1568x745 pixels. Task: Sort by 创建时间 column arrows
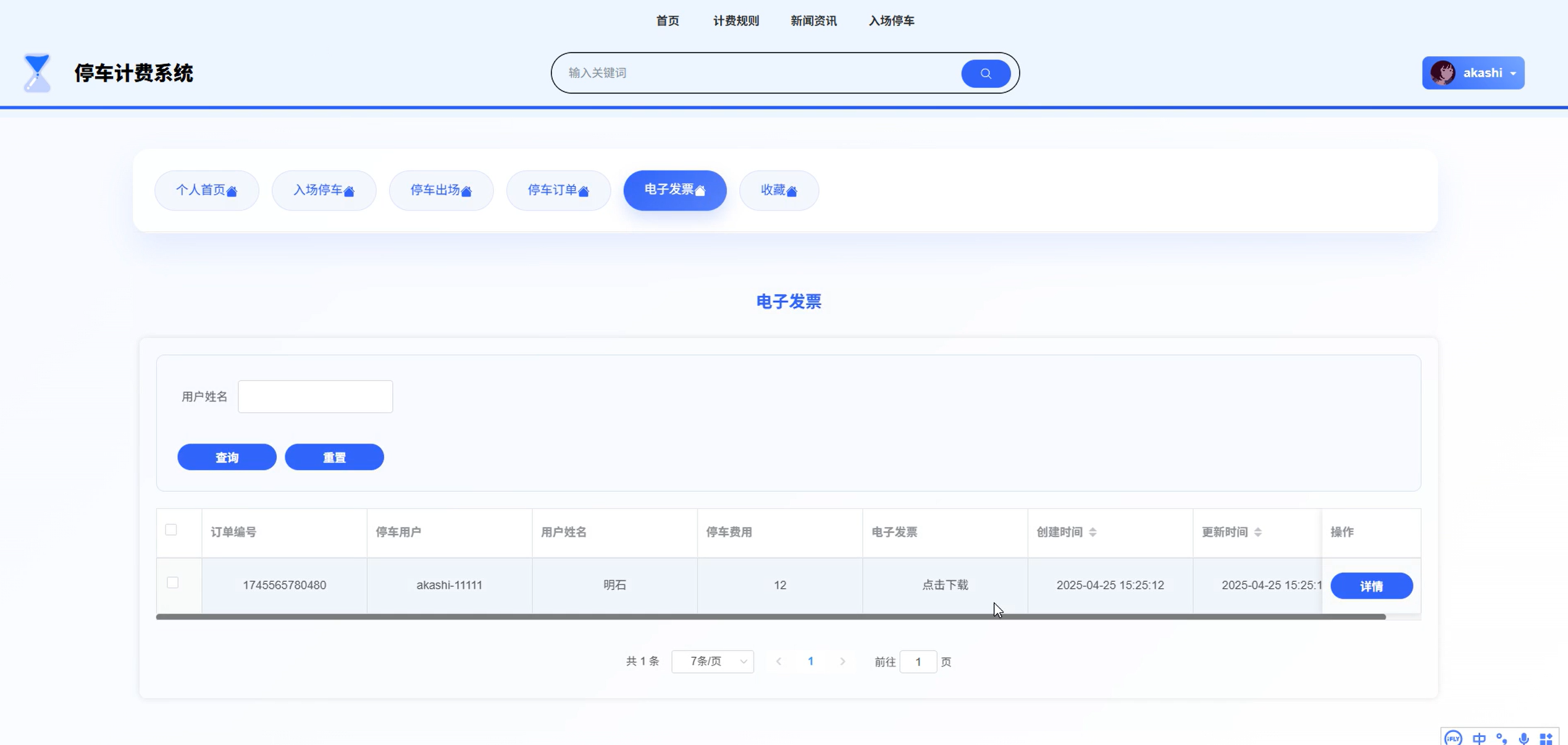1092,532
